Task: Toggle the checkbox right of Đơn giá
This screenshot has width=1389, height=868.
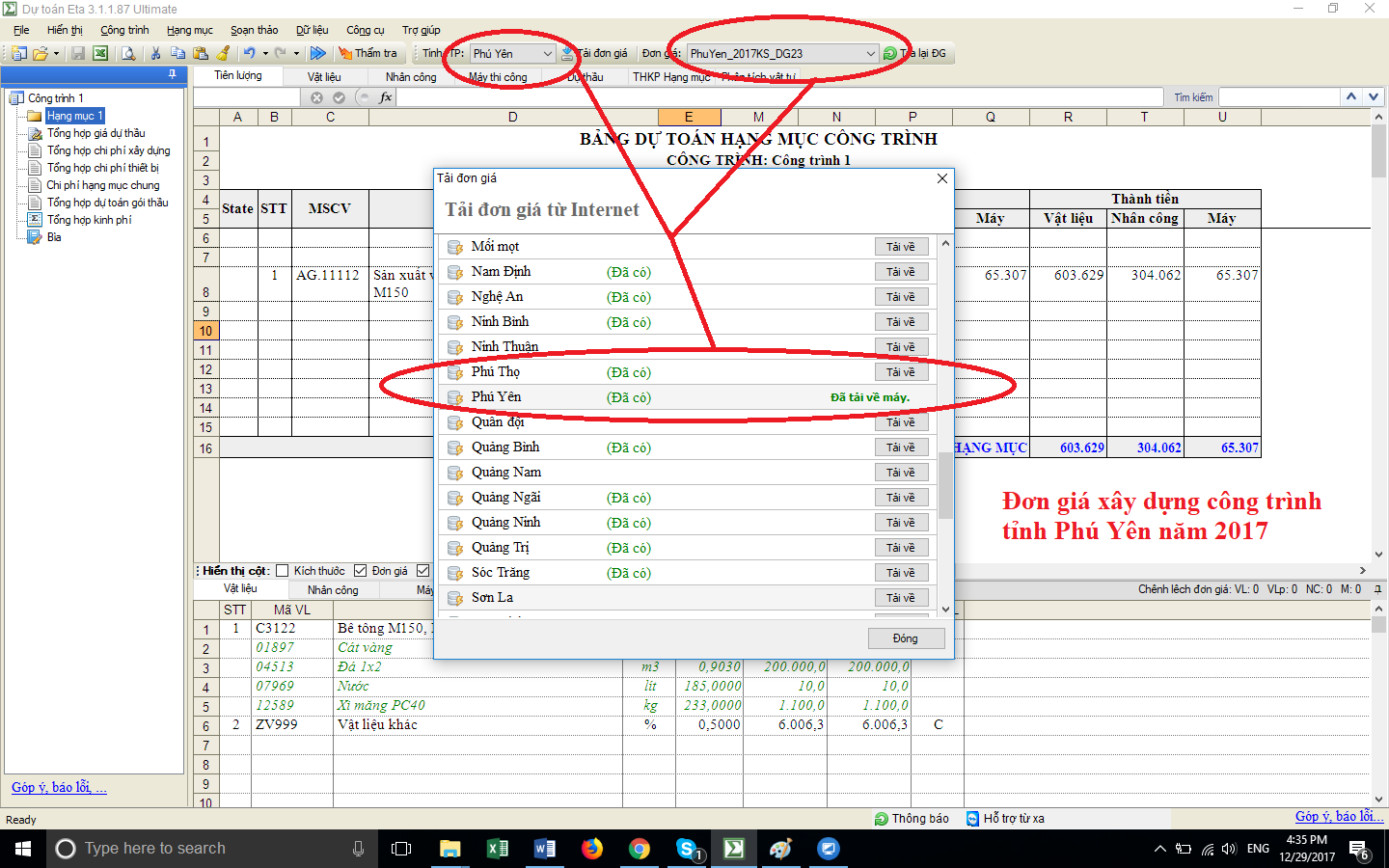Action: tap(422, 571)
